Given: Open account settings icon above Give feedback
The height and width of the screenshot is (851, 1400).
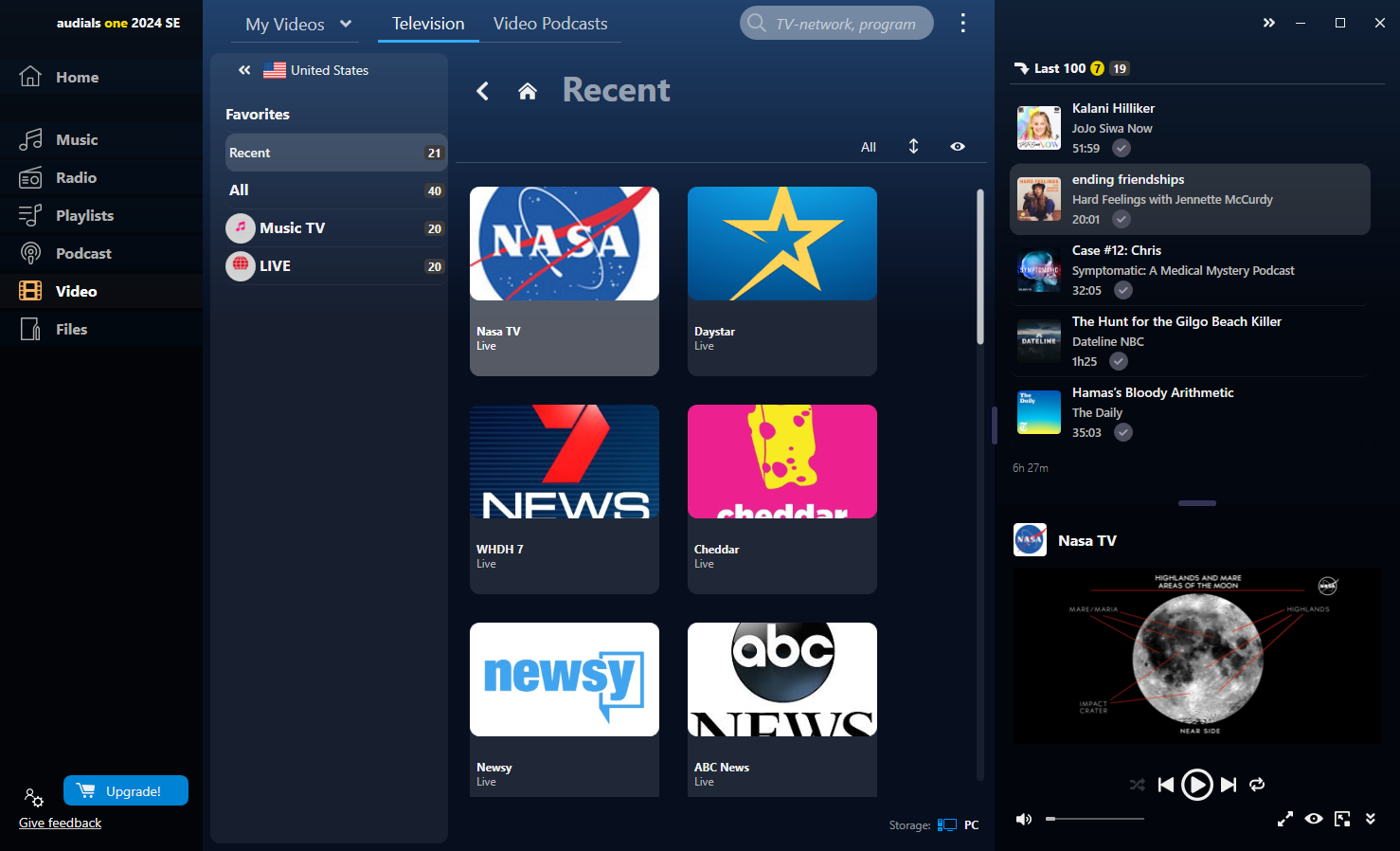Looking at the screenshot, I should tap(34, 797).
